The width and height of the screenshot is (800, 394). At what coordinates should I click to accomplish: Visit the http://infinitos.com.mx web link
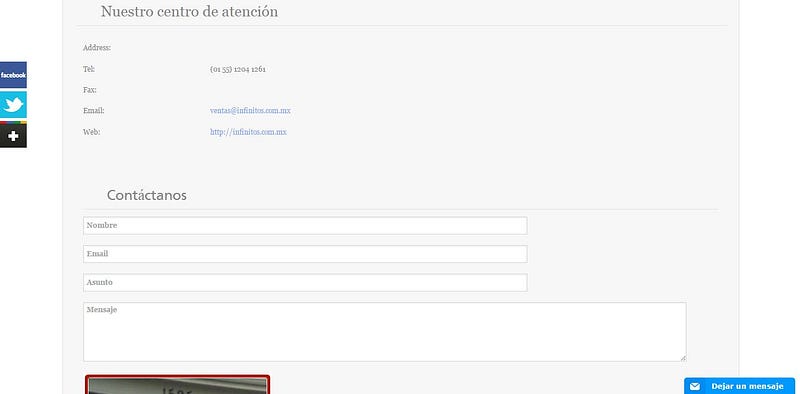click(x=248, y=132)
